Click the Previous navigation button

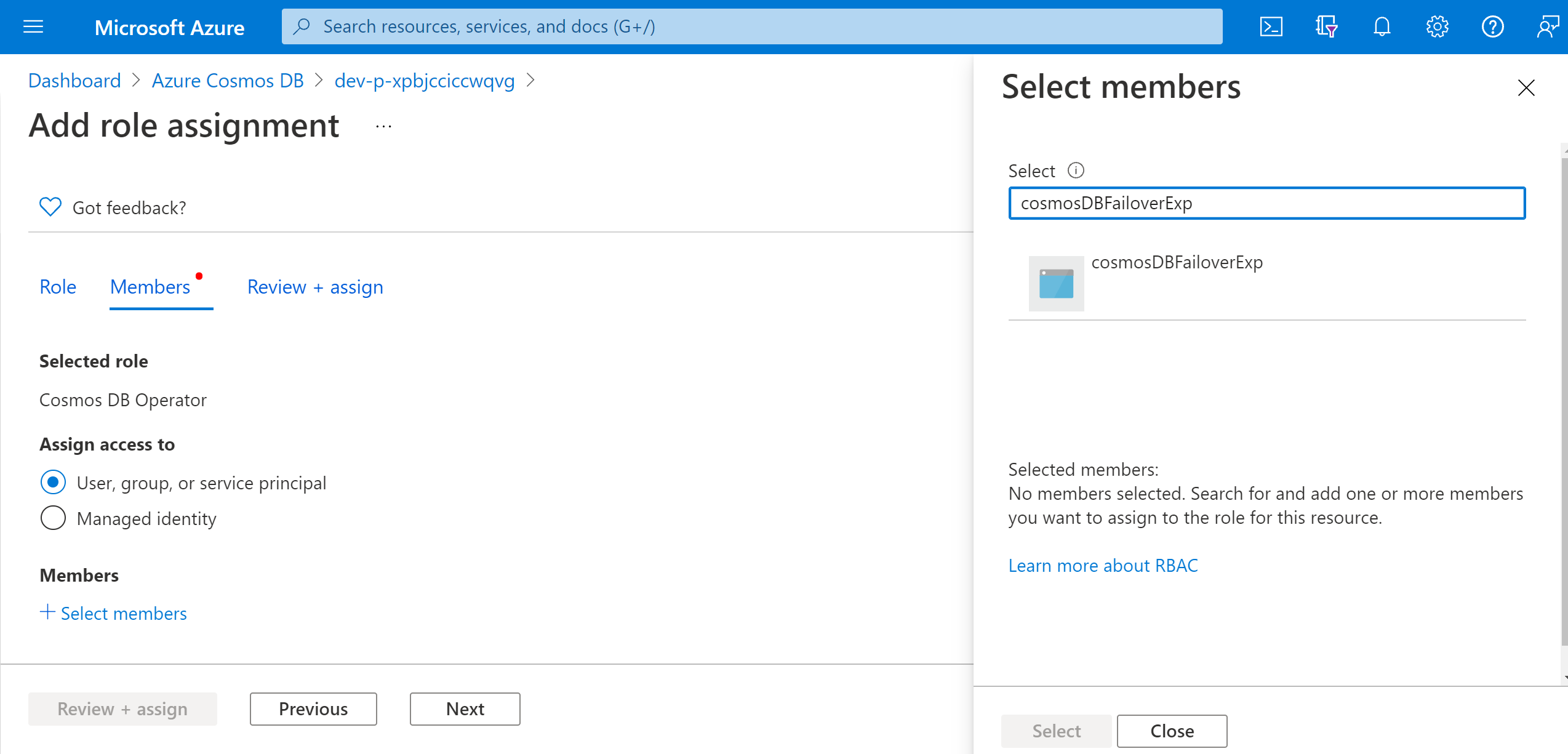[314, 709]
